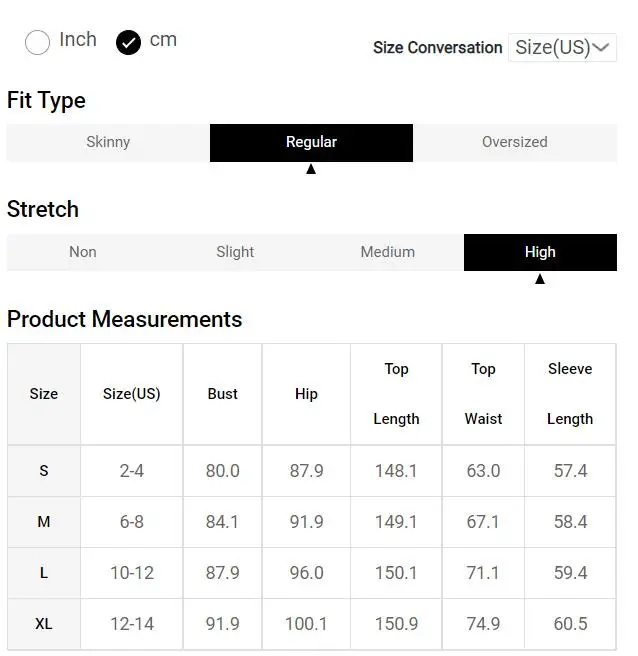Click the Bust column header
638x656 pixels.
[222, 394]
